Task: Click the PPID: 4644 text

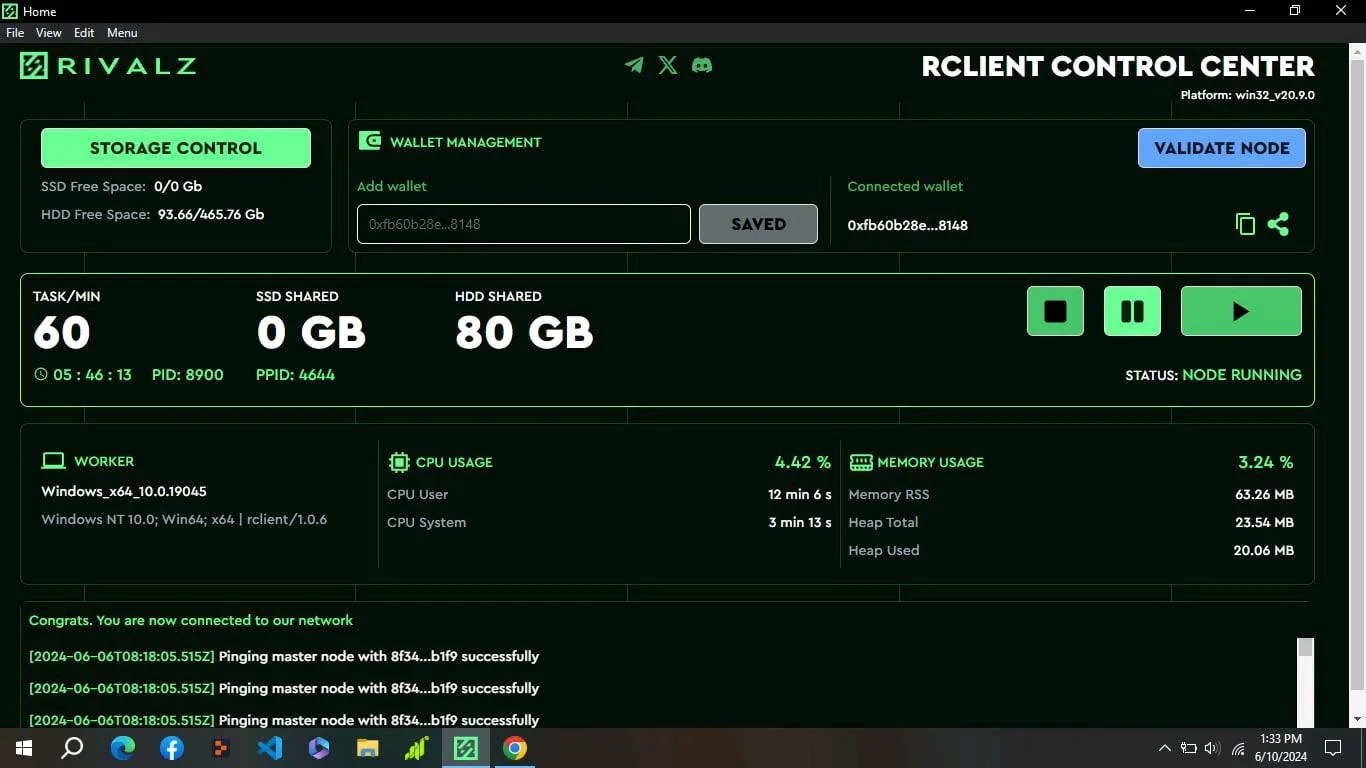Action: tap(296, 375)
